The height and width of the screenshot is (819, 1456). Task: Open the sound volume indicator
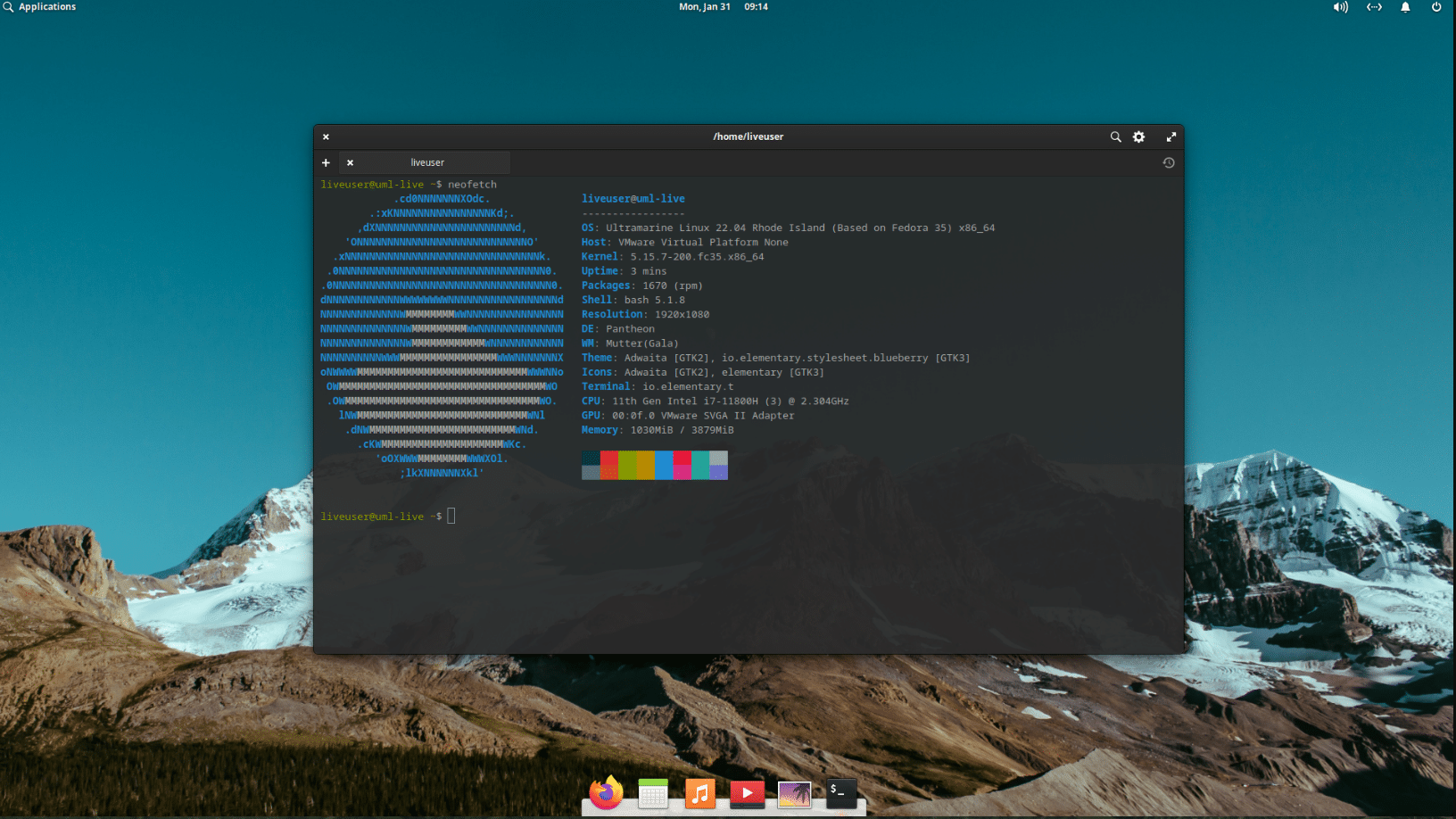(x=1341, y=6)
